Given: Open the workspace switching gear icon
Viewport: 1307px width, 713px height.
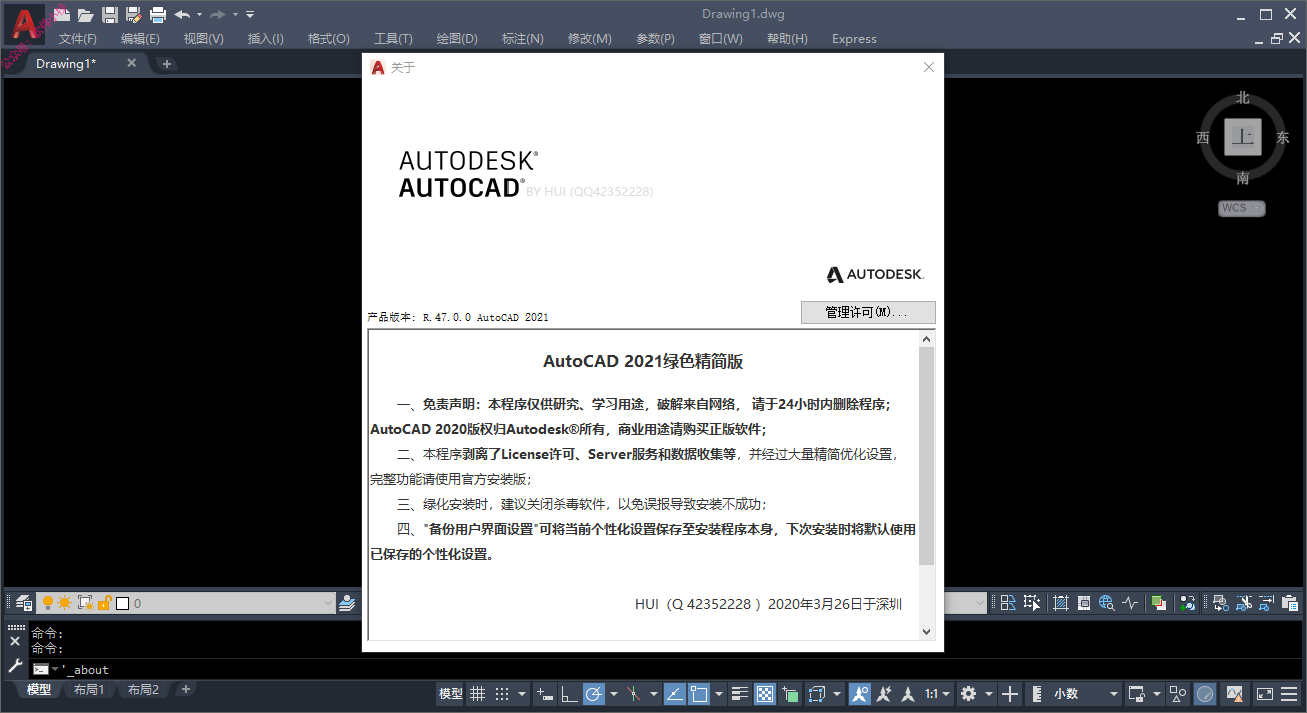Looking at the screenshot, I should (x=968, y=693).
